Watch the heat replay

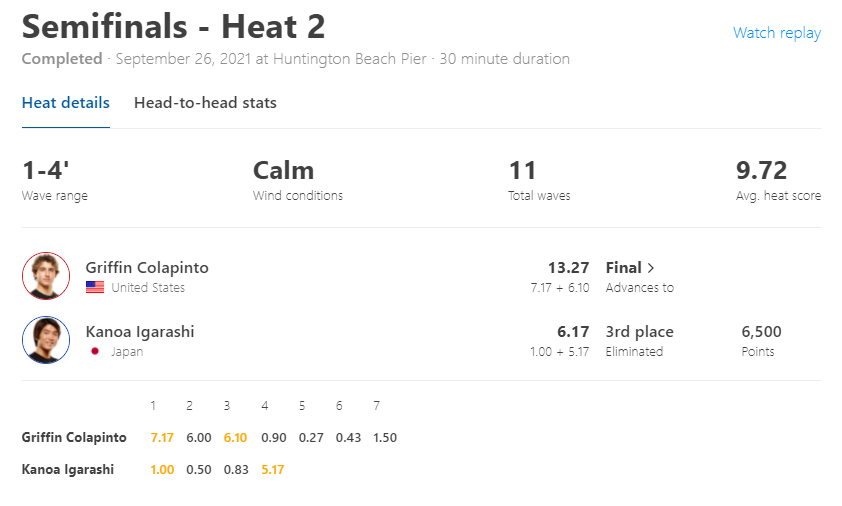click(776, 33)
